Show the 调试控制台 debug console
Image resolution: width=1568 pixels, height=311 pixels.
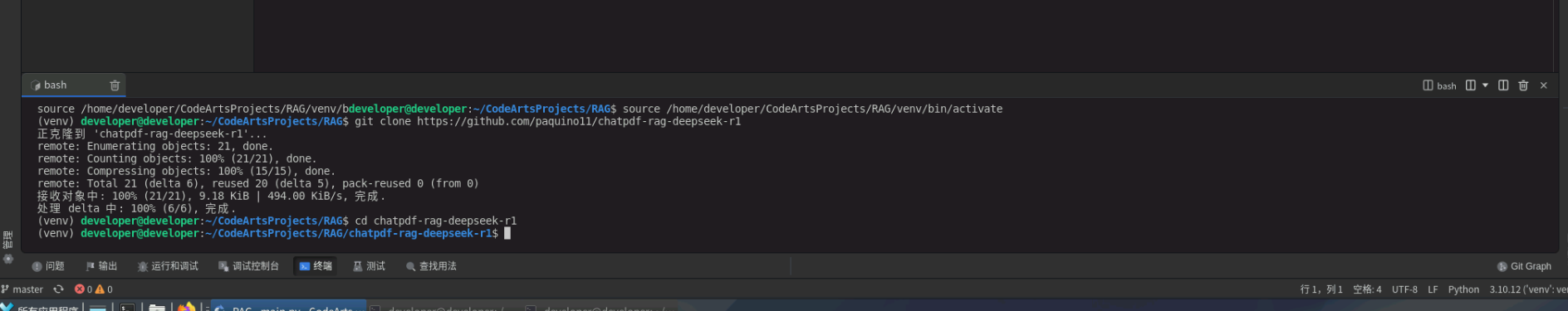pos(248,266)
